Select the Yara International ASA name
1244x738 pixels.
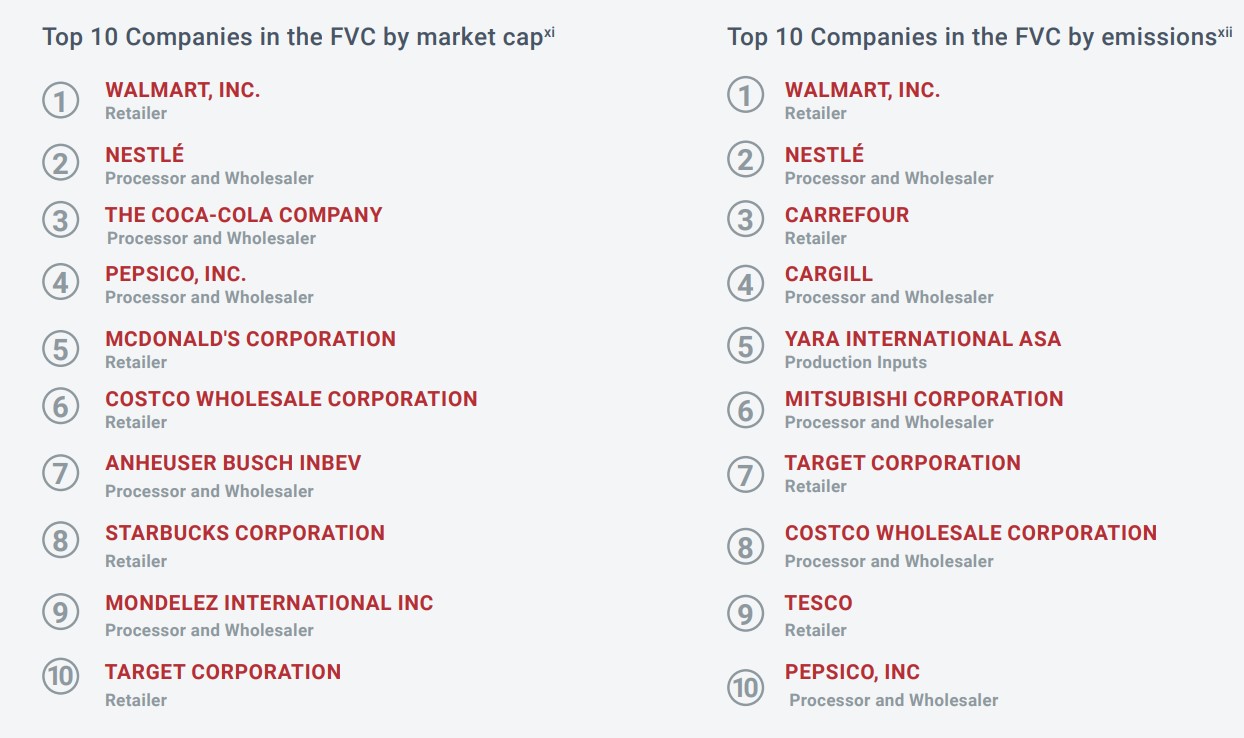(x=923, y=339)
